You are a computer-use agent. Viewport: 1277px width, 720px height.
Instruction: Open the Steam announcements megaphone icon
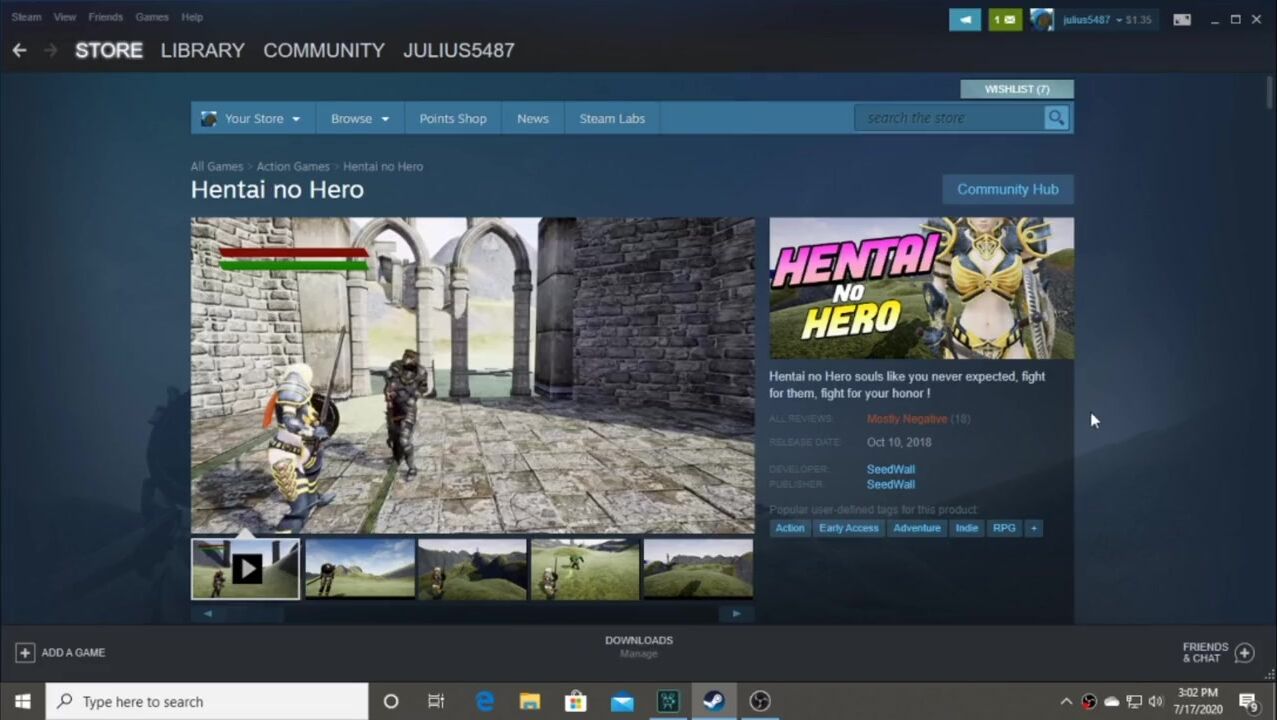(x=964, y=20)
